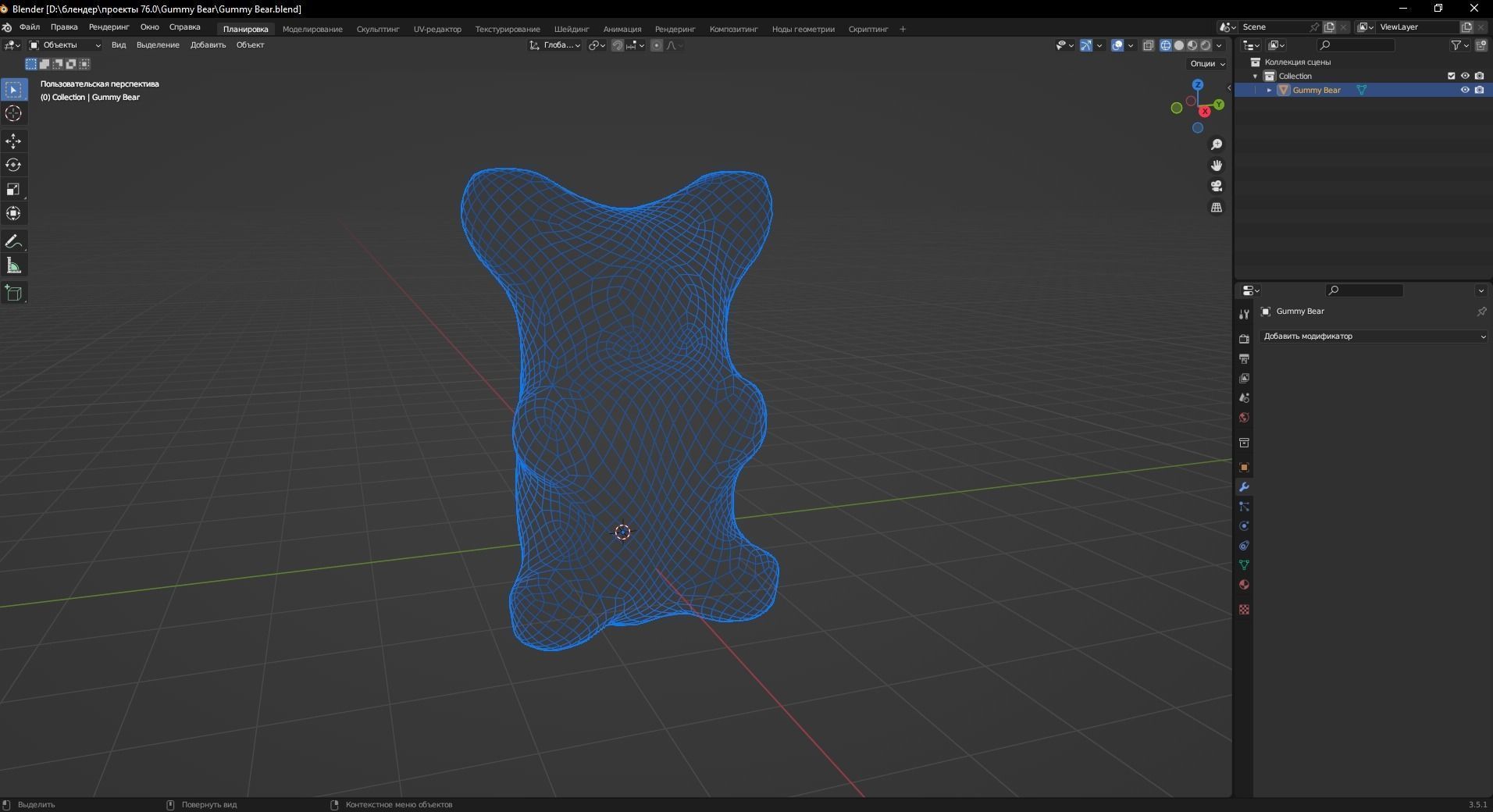Toggle camera view with the camera gizmo
This screenshot has height=812, width=1493.
coord(1217,187)
